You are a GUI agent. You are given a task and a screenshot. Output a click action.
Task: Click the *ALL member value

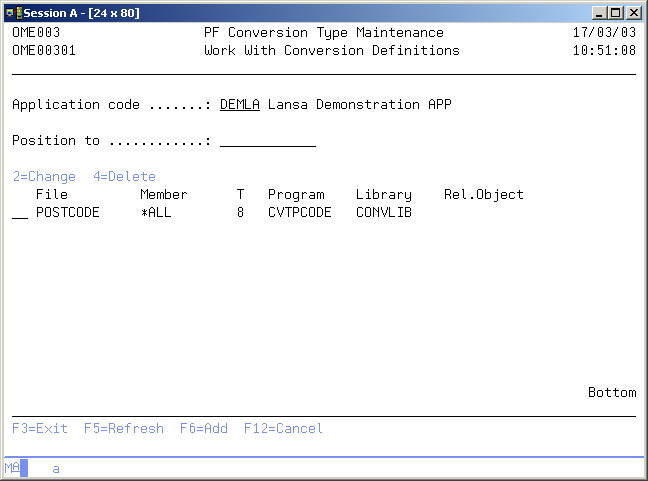pyautogui.click(x=159, y=213)
